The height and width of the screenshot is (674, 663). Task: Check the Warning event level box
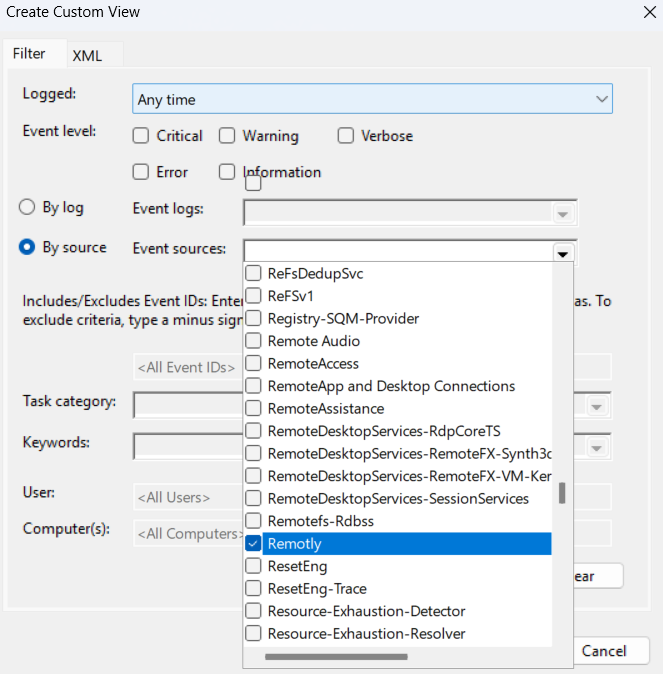coord(228,136)
